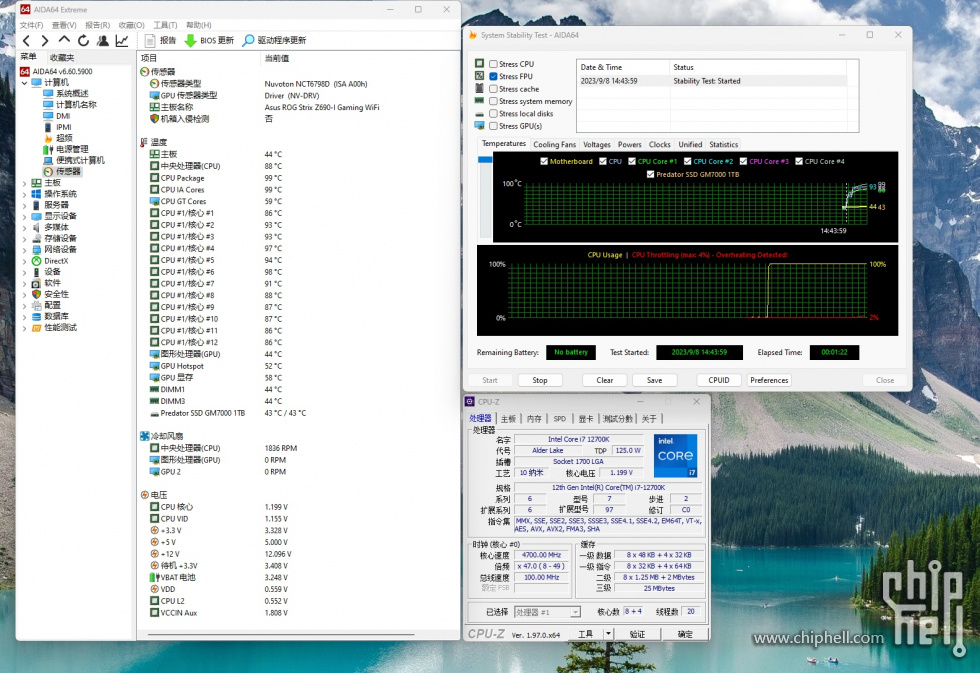The height and width of the screenshot is (673, 980).
Task: Go back with AIDA64 back arrow
Action: [26, 41]
